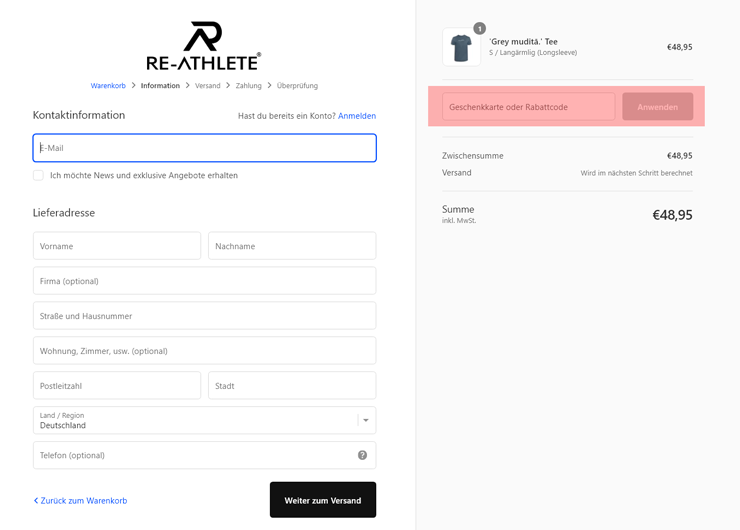Click the RE-ATHLETE logo

point(203,46)
